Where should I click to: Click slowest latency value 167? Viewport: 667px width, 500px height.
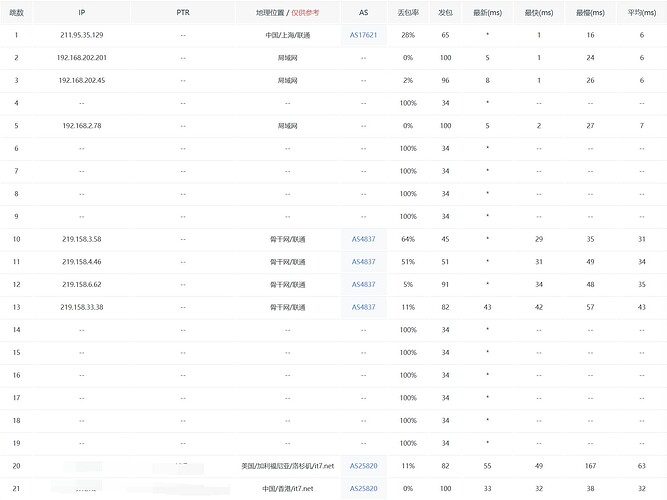(590, 466)
